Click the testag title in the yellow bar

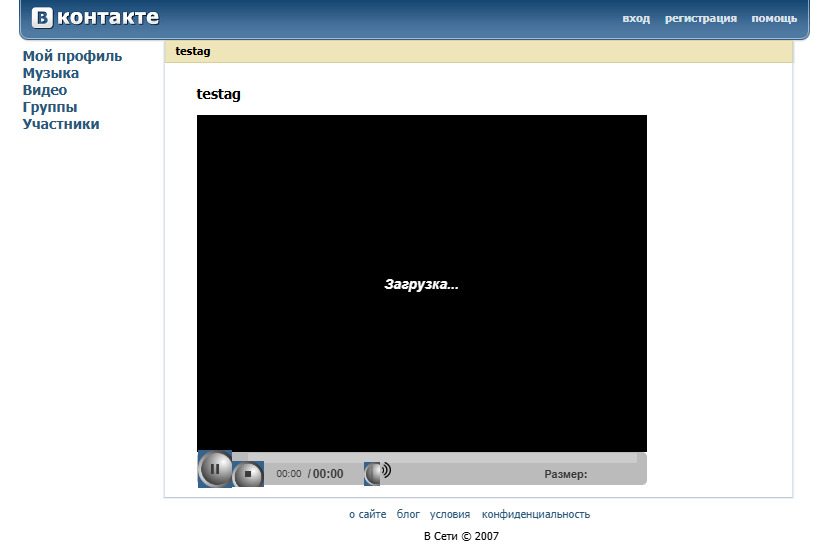tap(193, 51)
